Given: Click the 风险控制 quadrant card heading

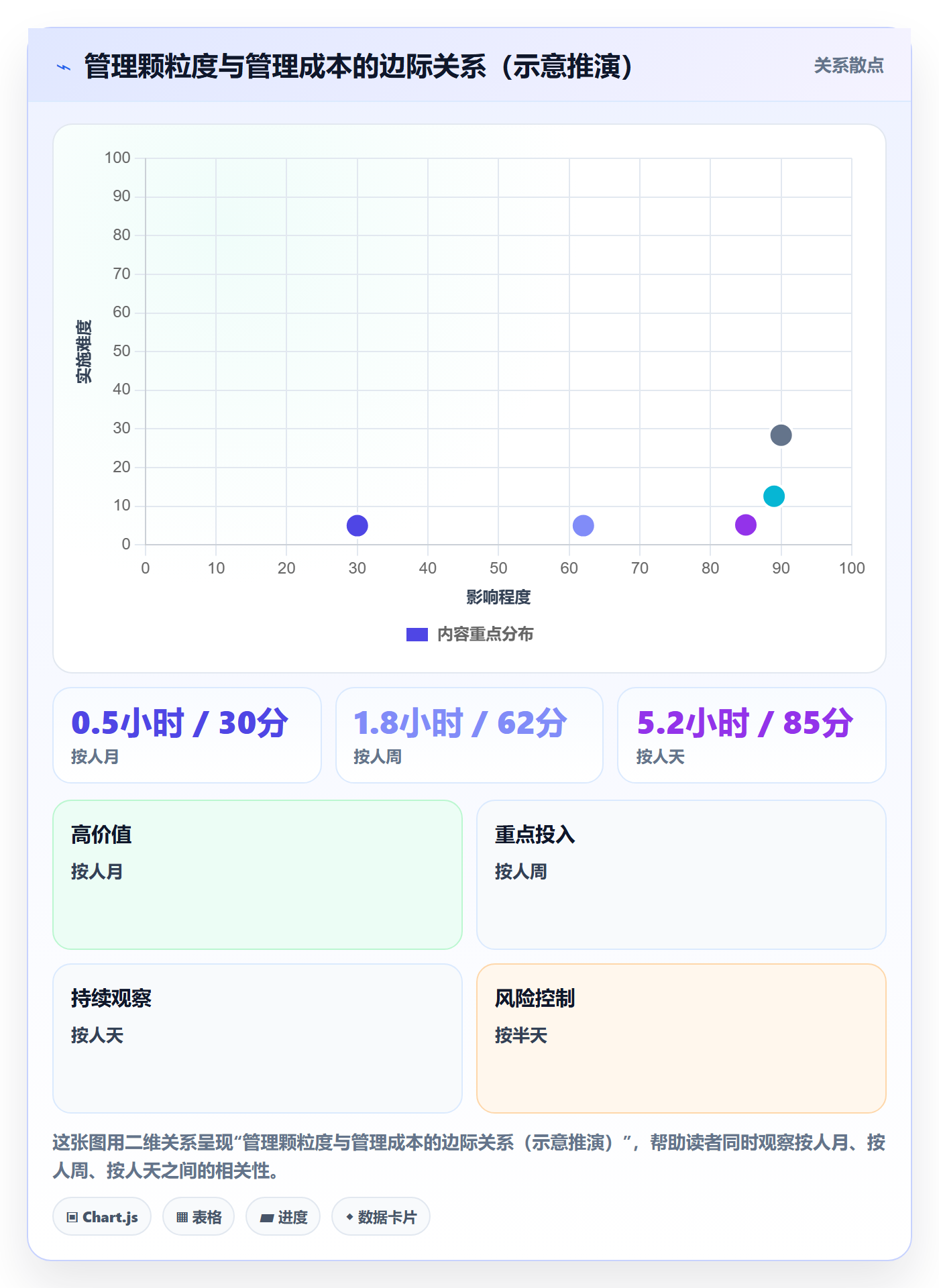Looking at the screenshot, I should pyautogui.click(x=535, y=998).
